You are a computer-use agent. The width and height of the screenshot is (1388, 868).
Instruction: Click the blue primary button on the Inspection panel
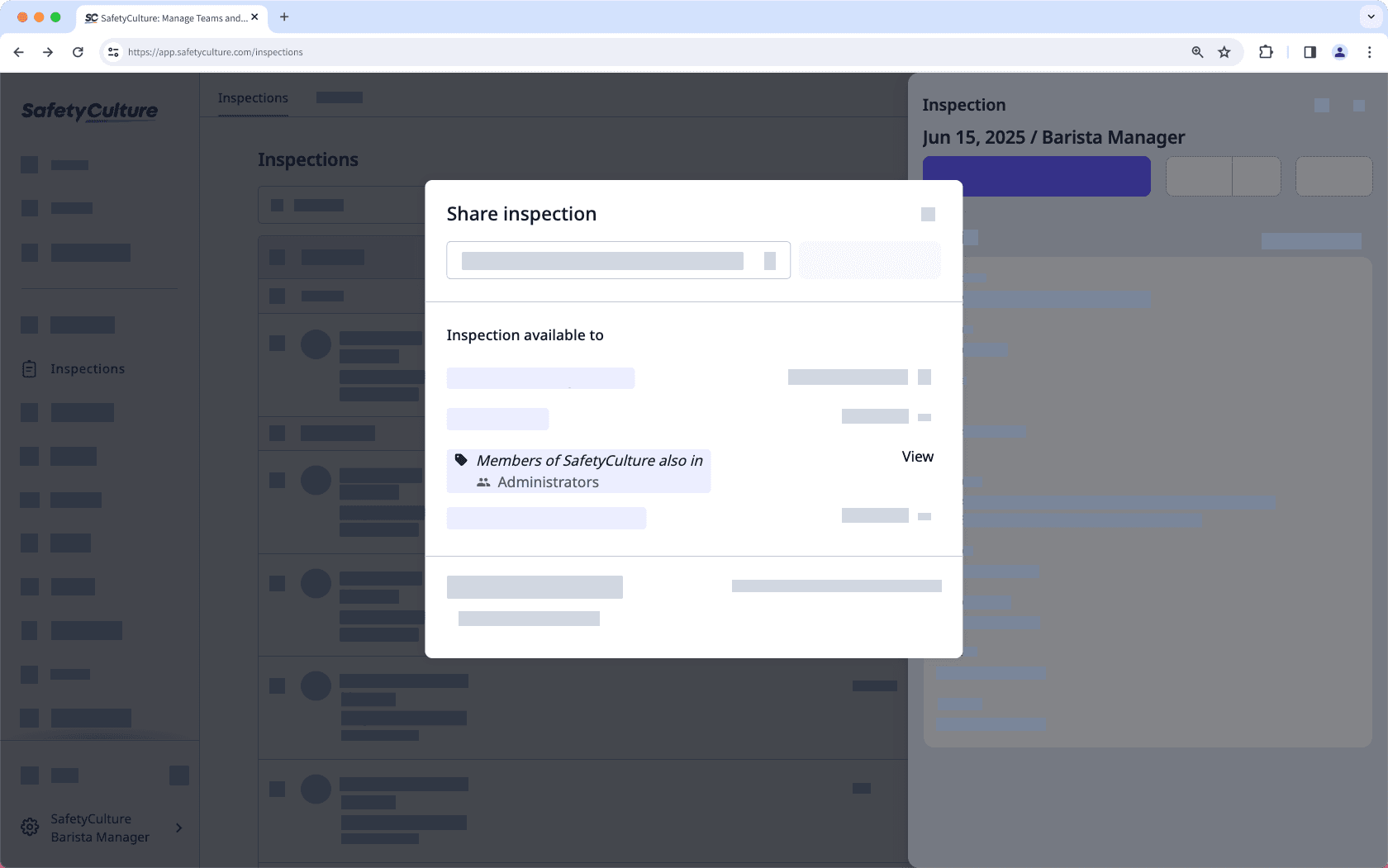point(1036,176)
